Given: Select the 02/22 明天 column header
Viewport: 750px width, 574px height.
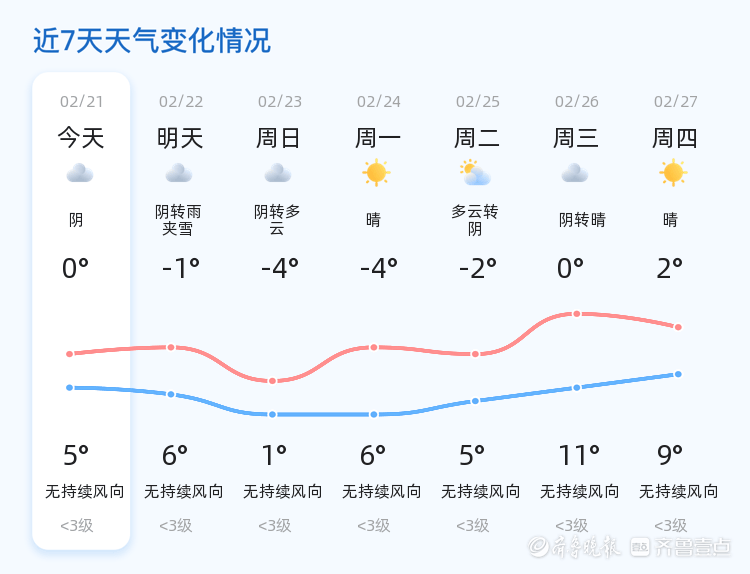Looking at the screenshot, I should point(181,121).
